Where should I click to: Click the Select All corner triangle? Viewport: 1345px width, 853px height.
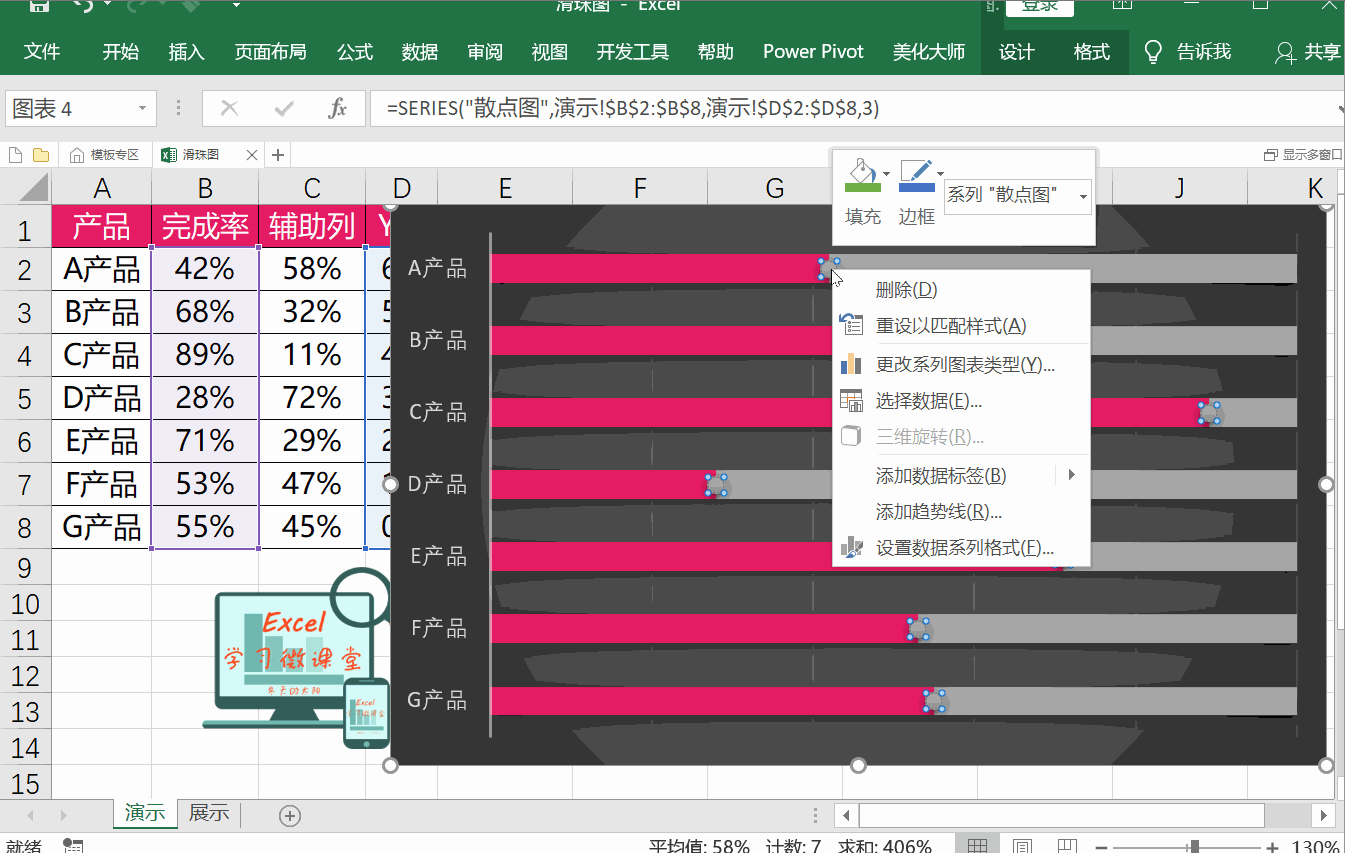[32, 187]
